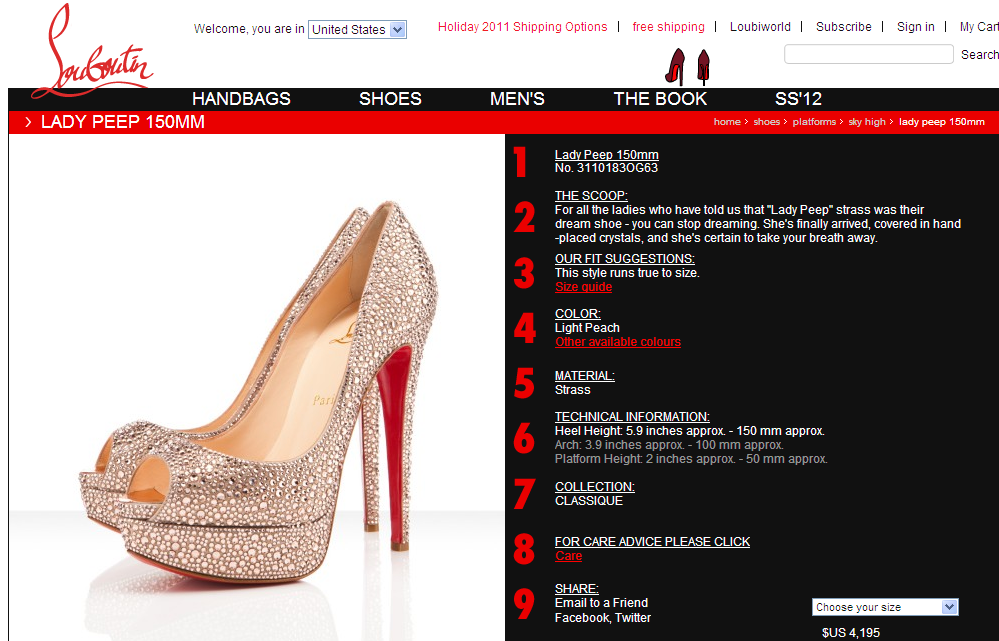Open THE BOOK page
The width and height of the screenshot is (999, 641).
click(660, 99)
